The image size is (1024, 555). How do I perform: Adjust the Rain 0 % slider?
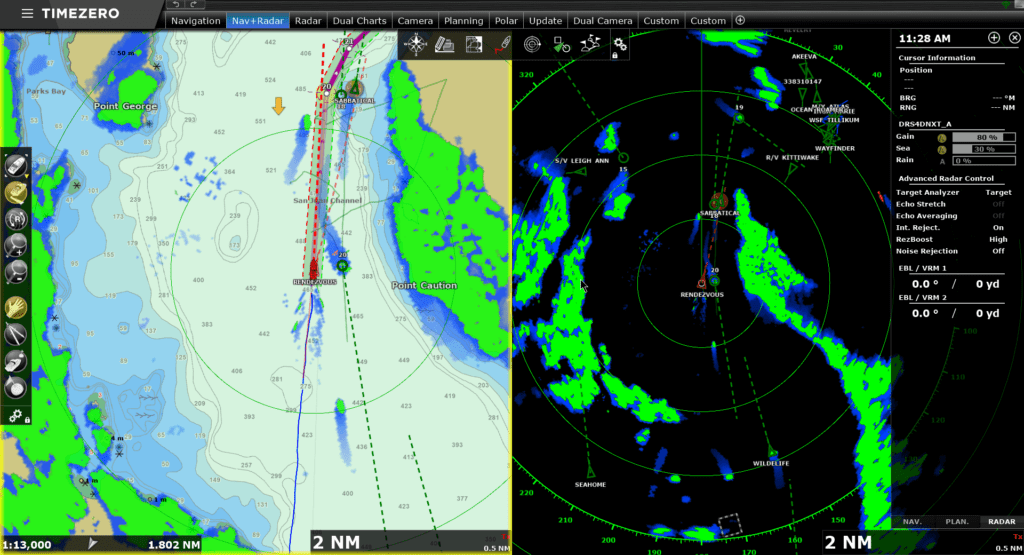(984, 161)
